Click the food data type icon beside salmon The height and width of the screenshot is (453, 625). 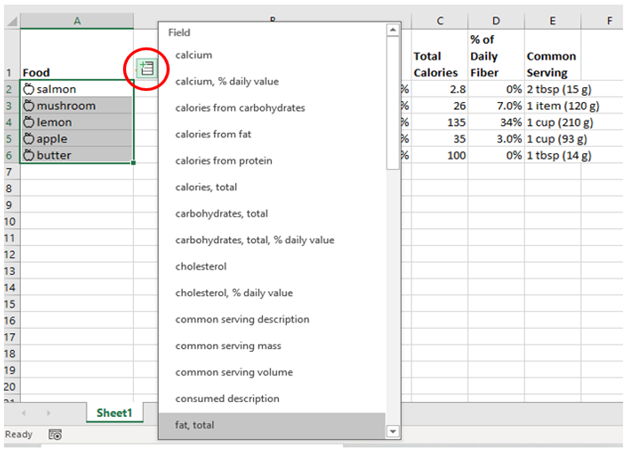coord(29,89)
